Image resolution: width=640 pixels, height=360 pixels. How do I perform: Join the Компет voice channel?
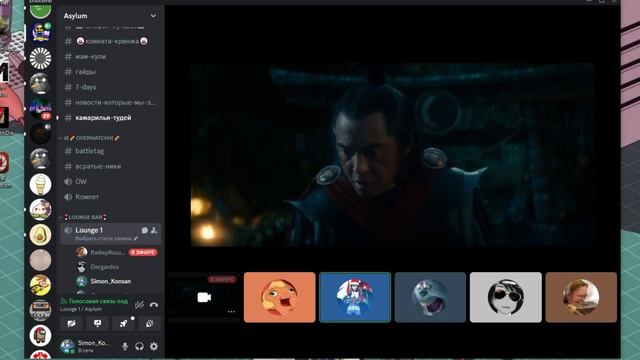110,197
